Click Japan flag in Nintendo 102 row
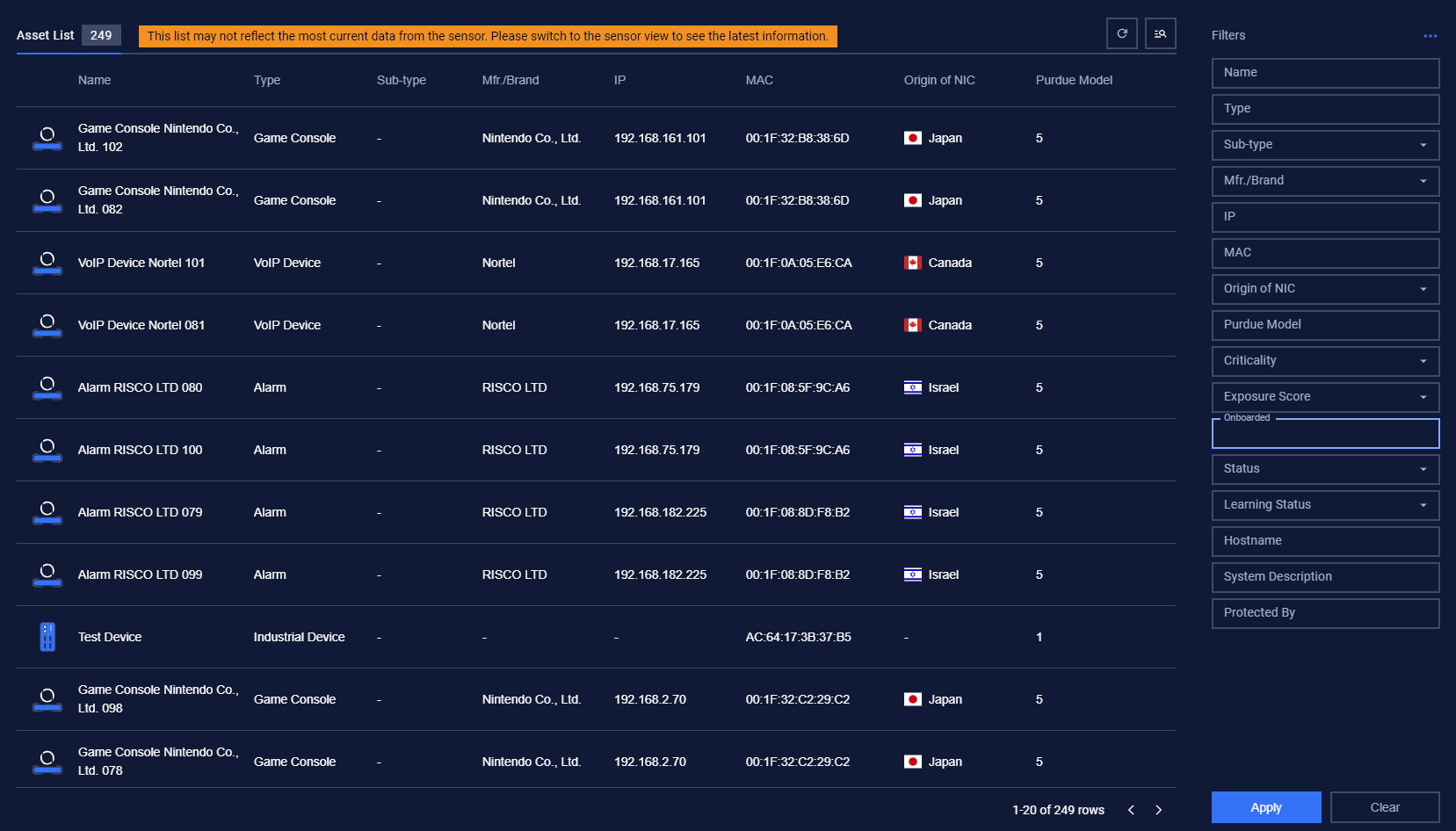Screen dimensions: 1456x831 (913, 138)
